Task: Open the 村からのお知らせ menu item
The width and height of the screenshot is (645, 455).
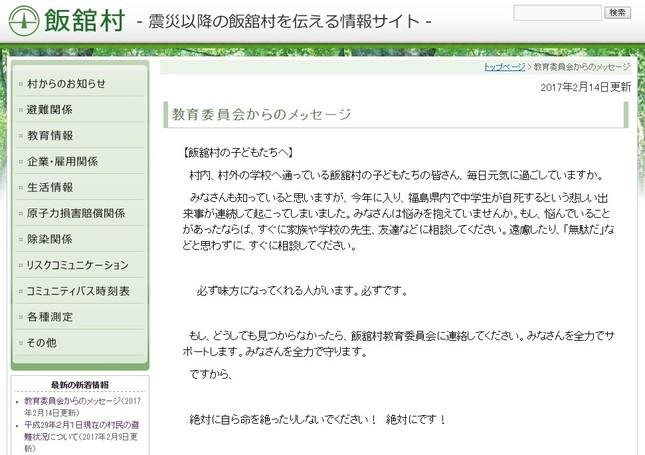Action: [66, 84]
